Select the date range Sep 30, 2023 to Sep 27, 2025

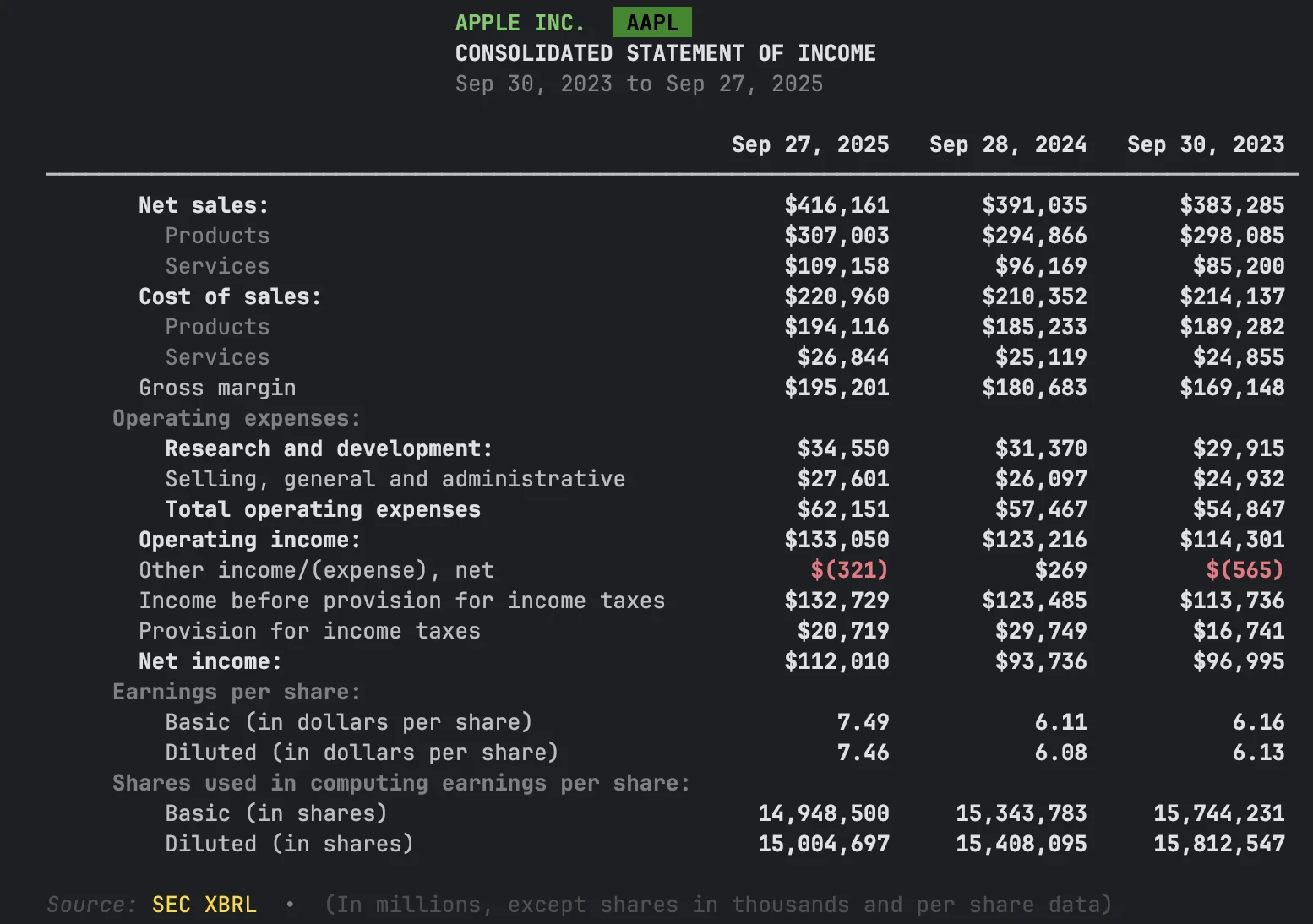pyautogui.click(x=639, y=84)
